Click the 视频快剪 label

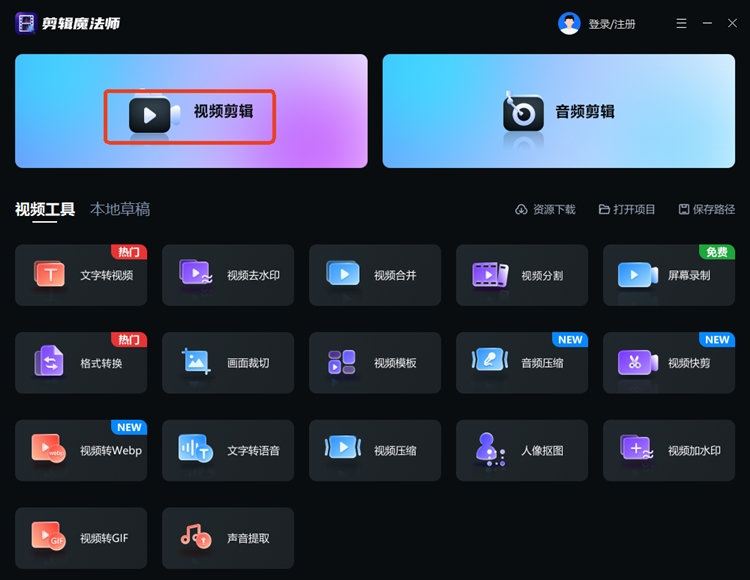tap(689, 363)
